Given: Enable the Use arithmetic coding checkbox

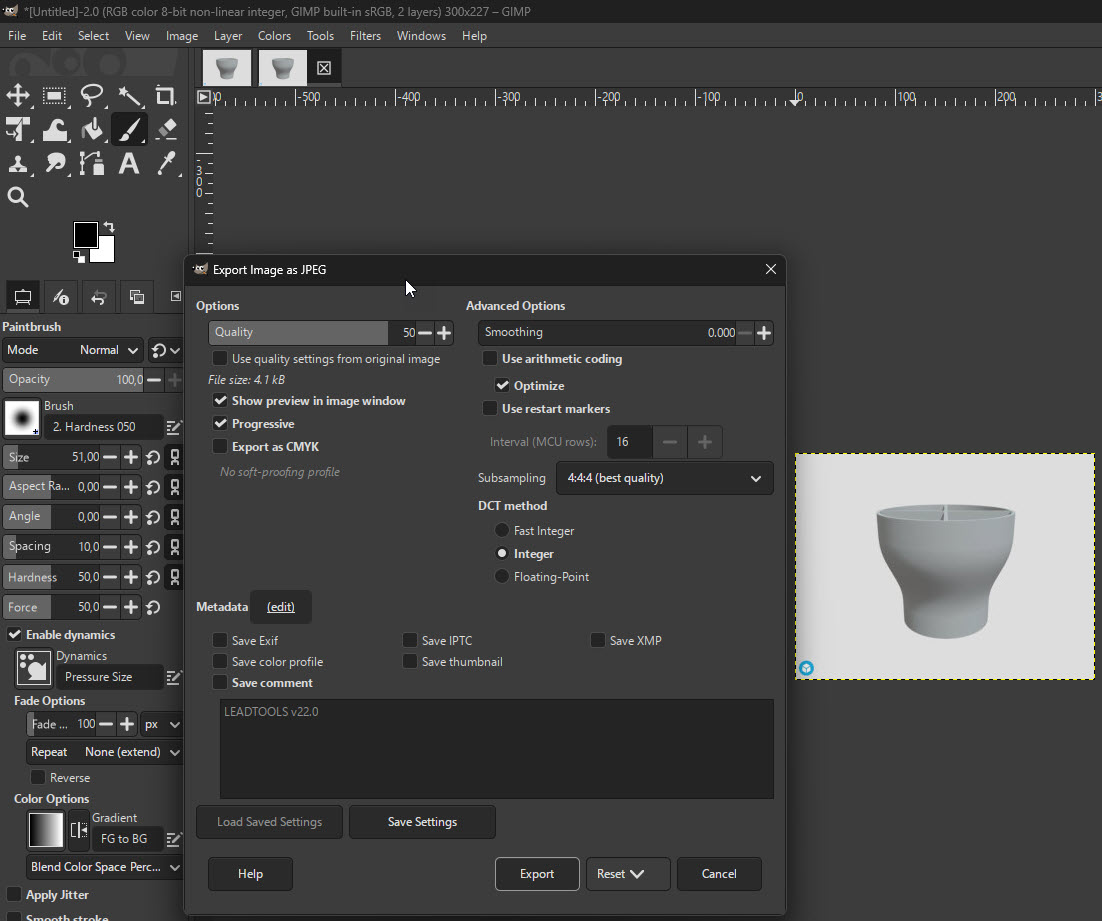Looking at the screenshot, I should point(489,358).
